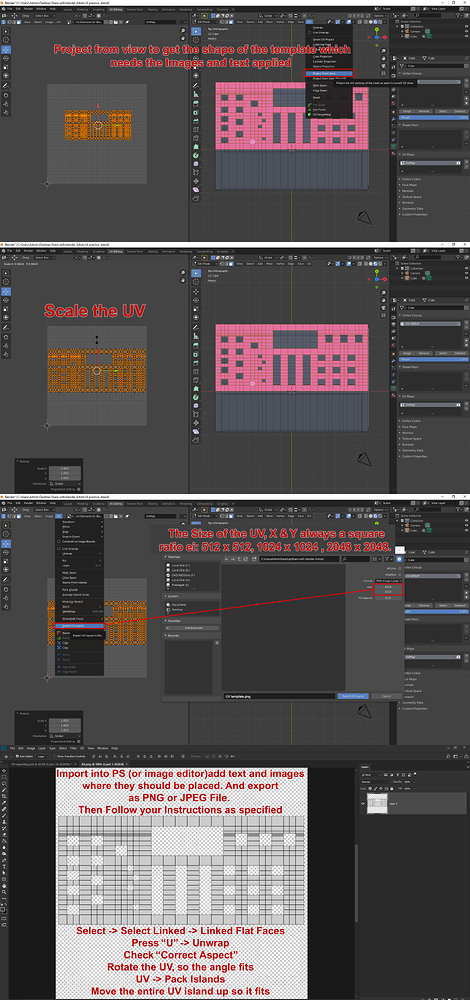Enable Auto-Select checkbox in Photoshop options bar
The height and width of the screenshot is (1000, 470).
17,756
